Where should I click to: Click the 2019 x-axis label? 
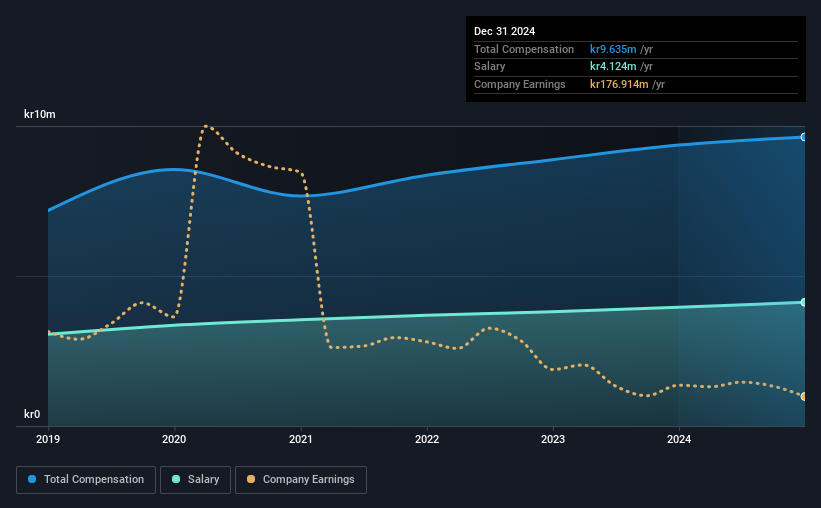(x=48, y=439)
